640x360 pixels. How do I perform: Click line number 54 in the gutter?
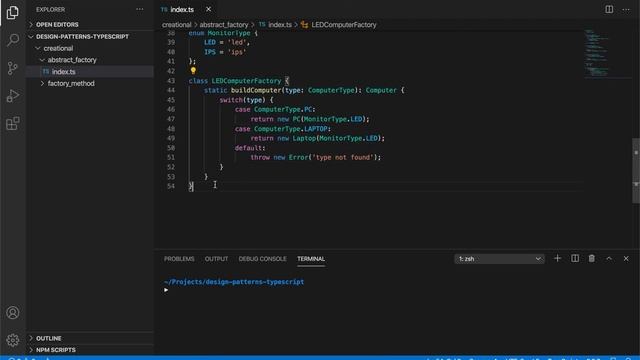(x=171, y=186)
